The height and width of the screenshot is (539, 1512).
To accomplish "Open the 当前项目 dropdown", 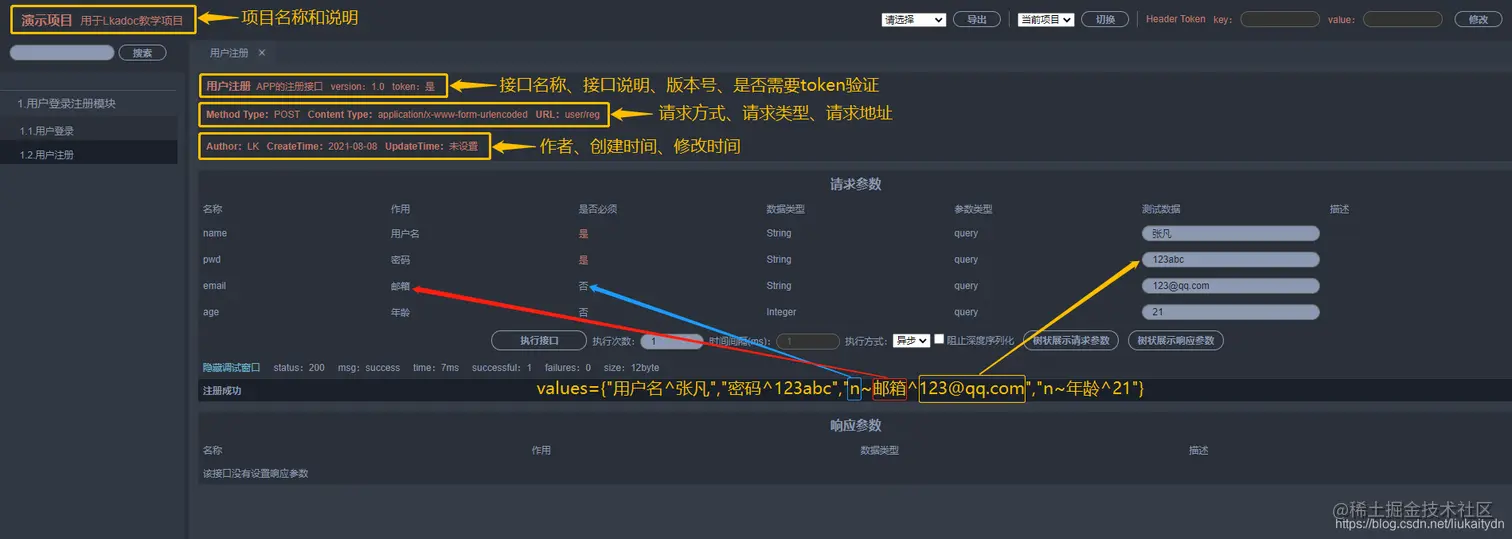I will tap(1046, 19).
